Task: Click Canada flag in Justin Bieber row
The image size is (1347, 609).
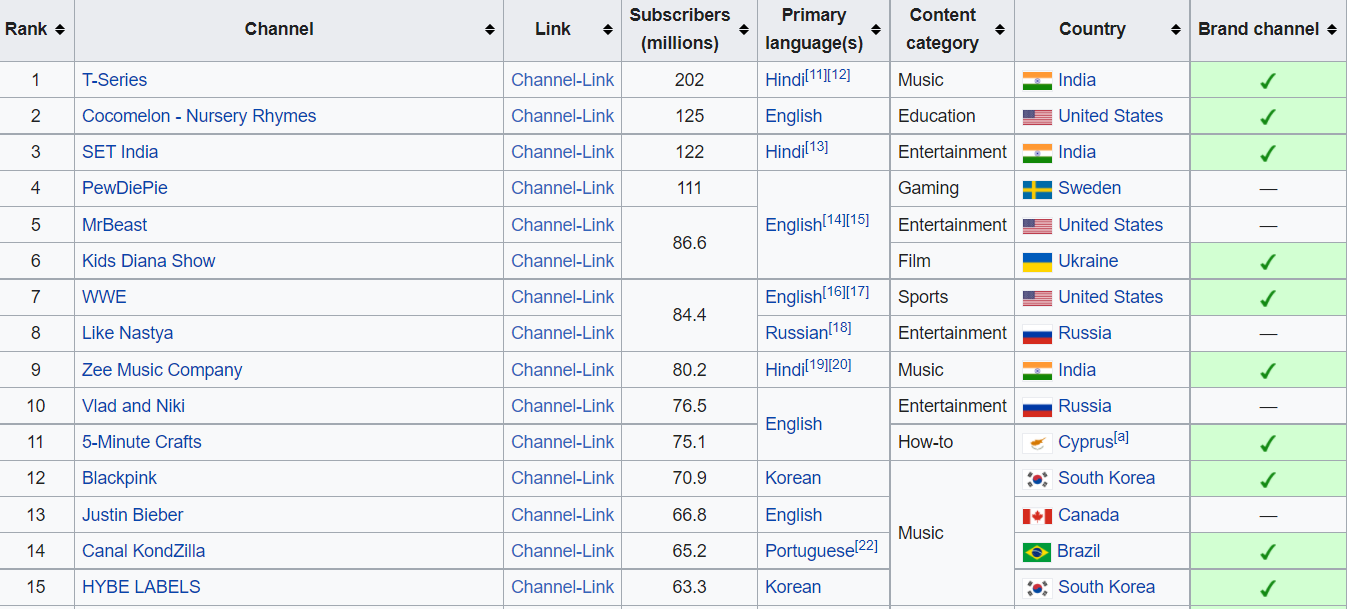Action: pos(1037,516)
